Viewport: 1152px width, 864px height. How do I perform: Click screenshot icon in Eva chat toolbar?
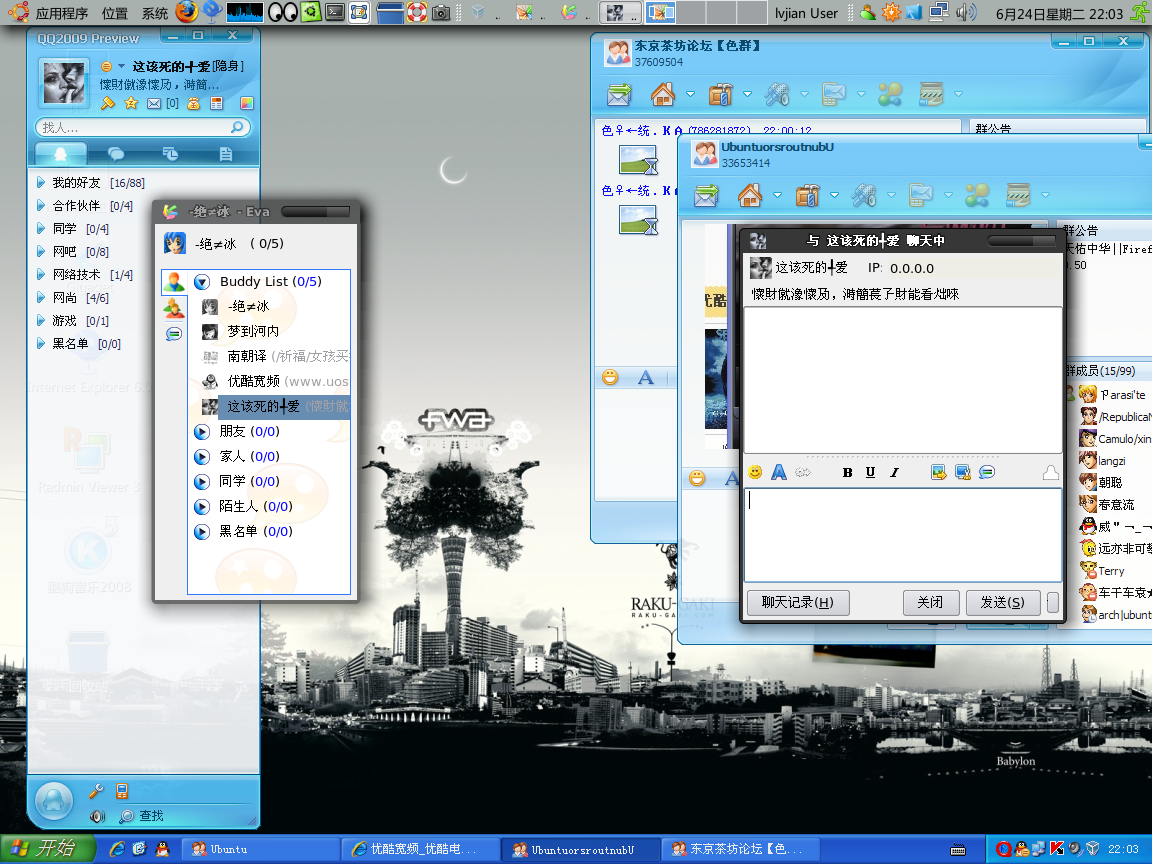pos(962,472)
